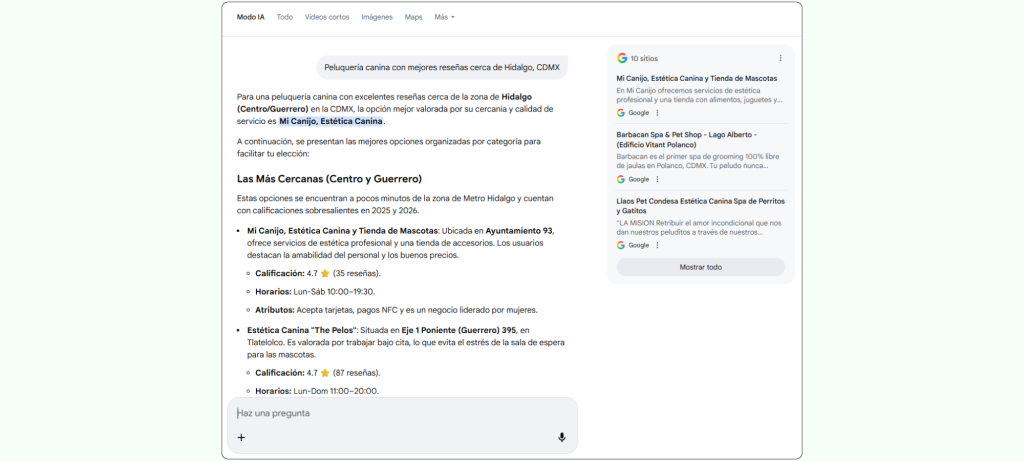This screenshot has height=461, width=1024.
Task: Select the 'Modo IA' tab
Action: click(x=251, y=17)
